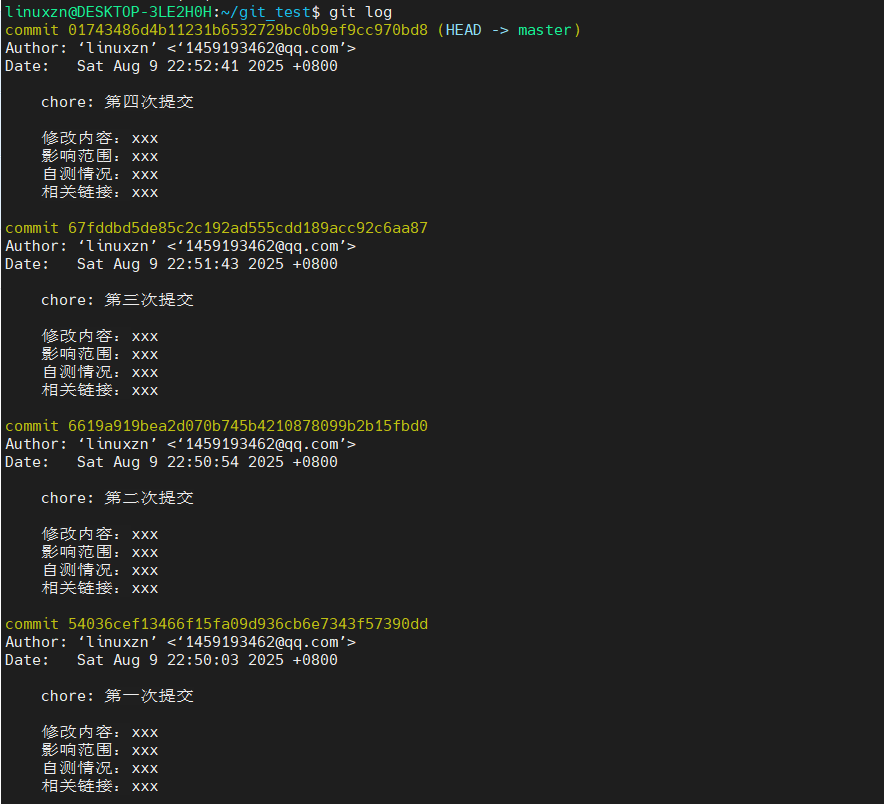Click the author email in the first commit

tap(261, 48)
